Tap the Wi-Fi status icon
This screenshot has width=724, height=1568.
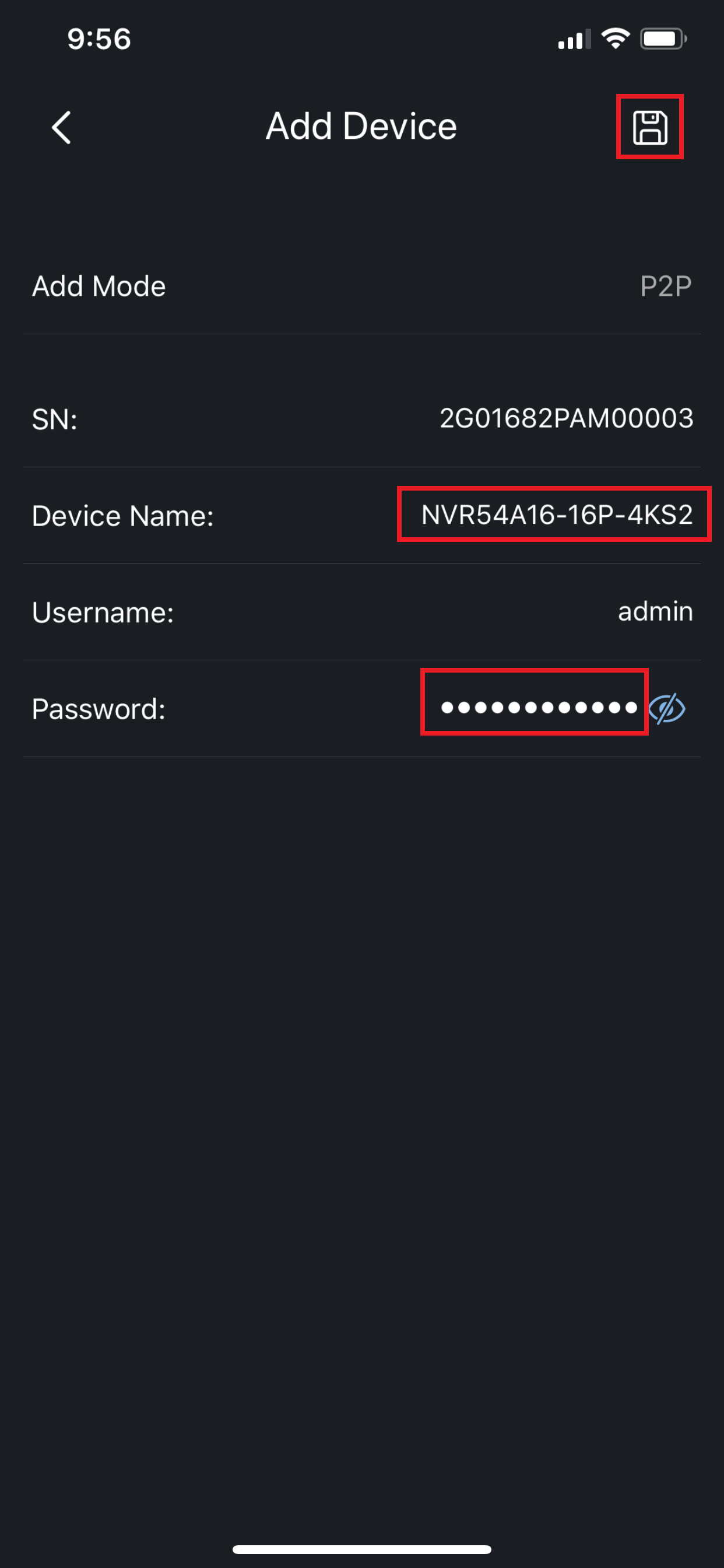click(x=615, y=39)
